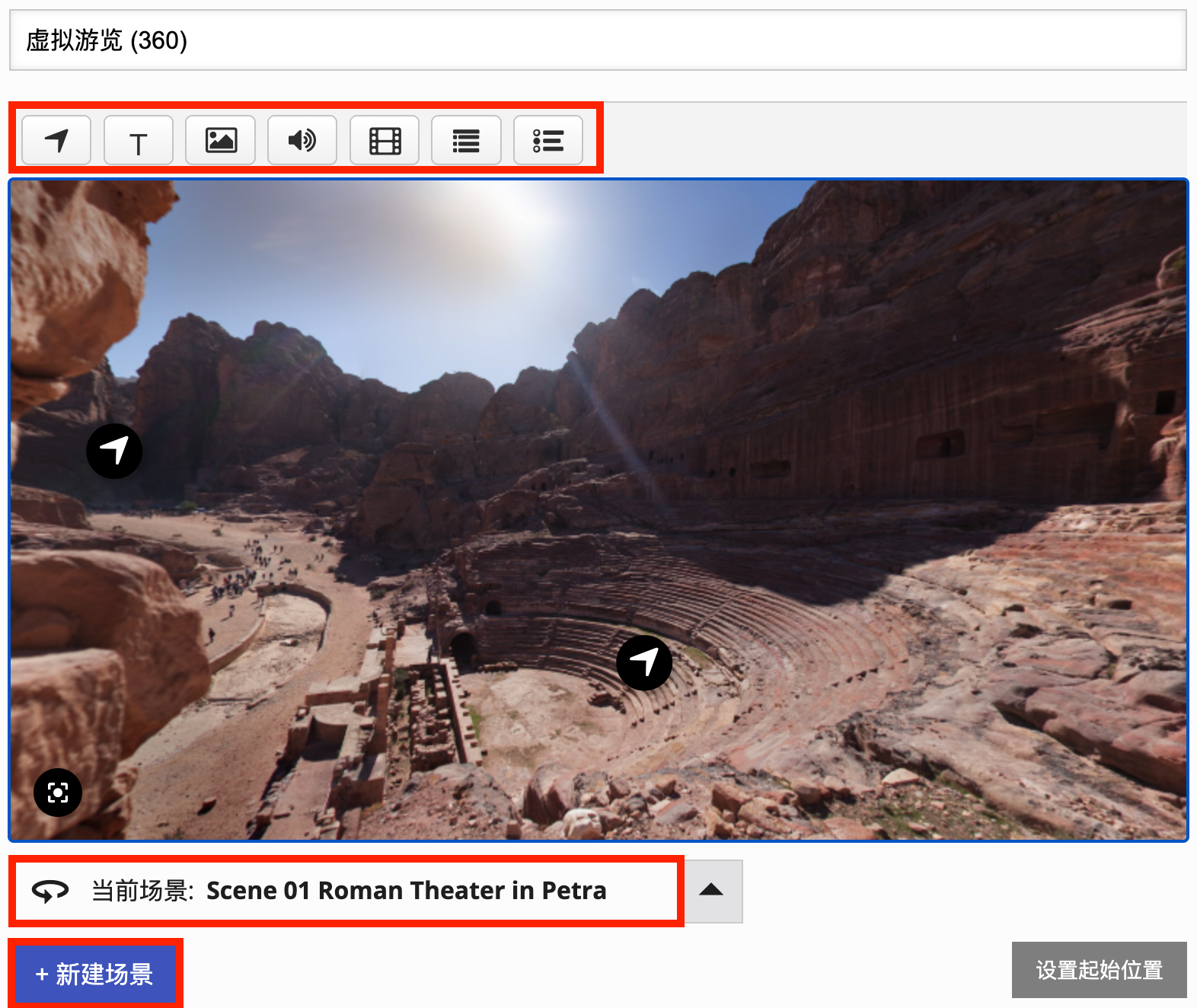Click the 360 scene icon beside 当前场景

pos(50,891)
